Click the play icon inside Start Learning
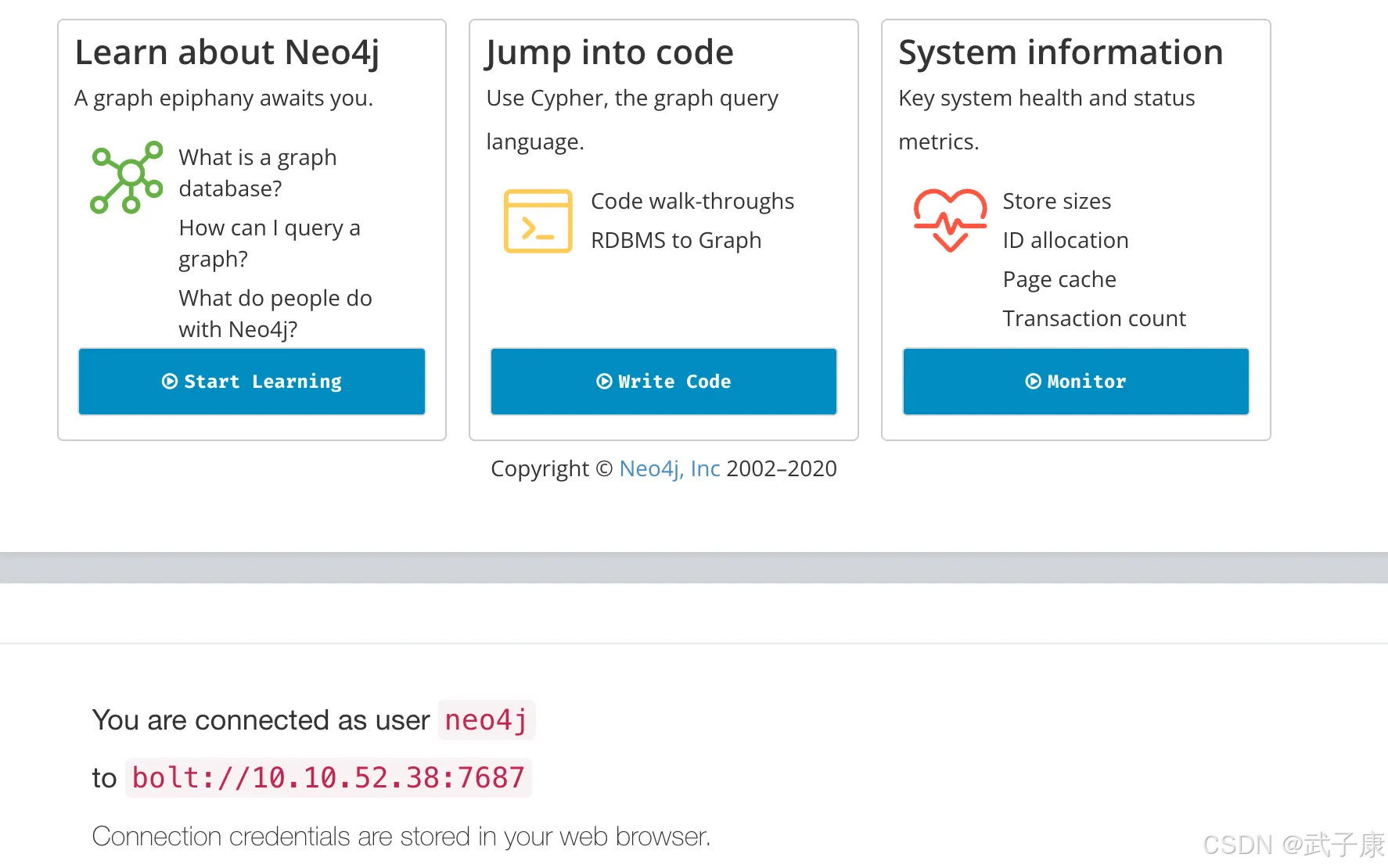 coord(169,382)
